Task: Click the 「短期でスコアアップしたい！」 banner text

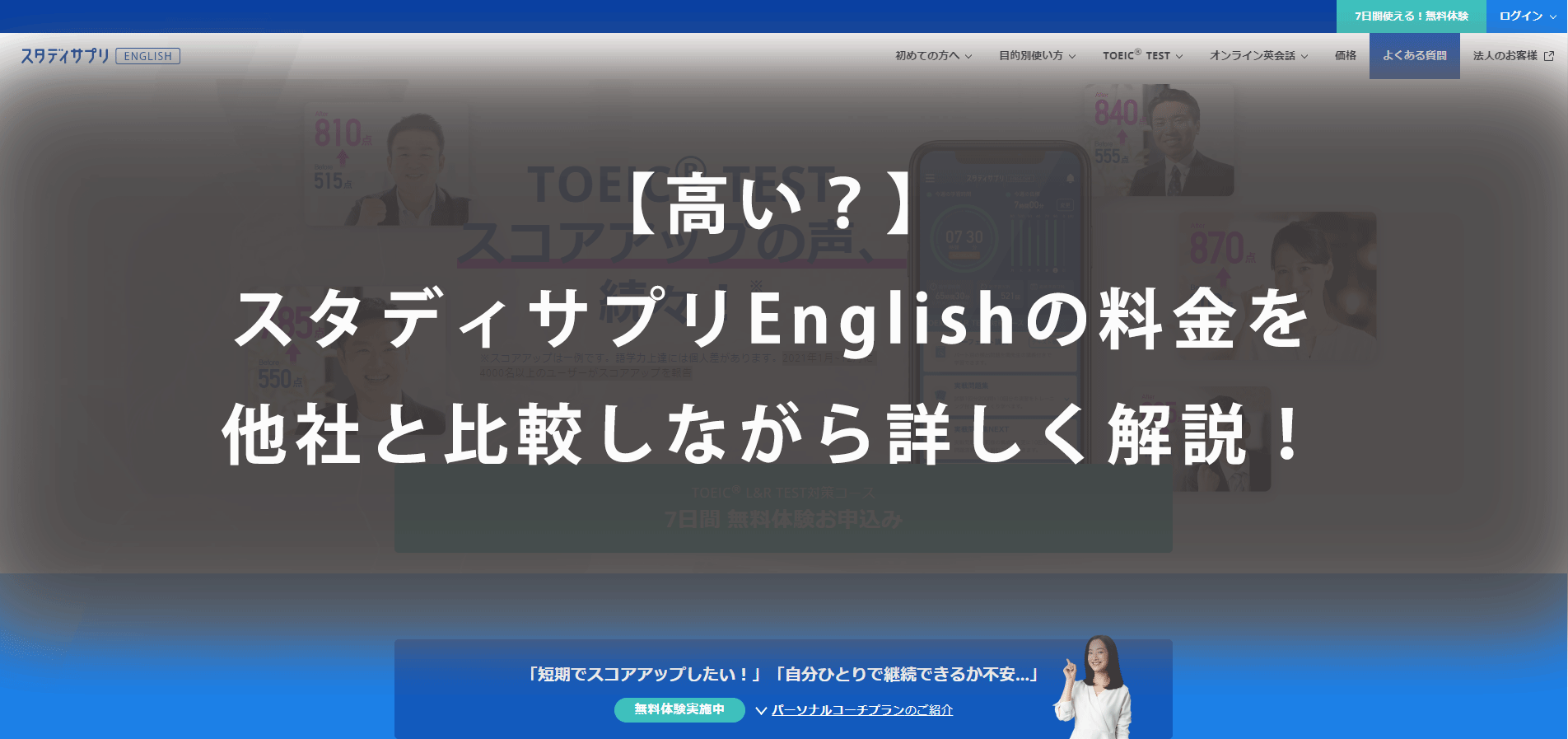Action: click(x=643, y=675)
